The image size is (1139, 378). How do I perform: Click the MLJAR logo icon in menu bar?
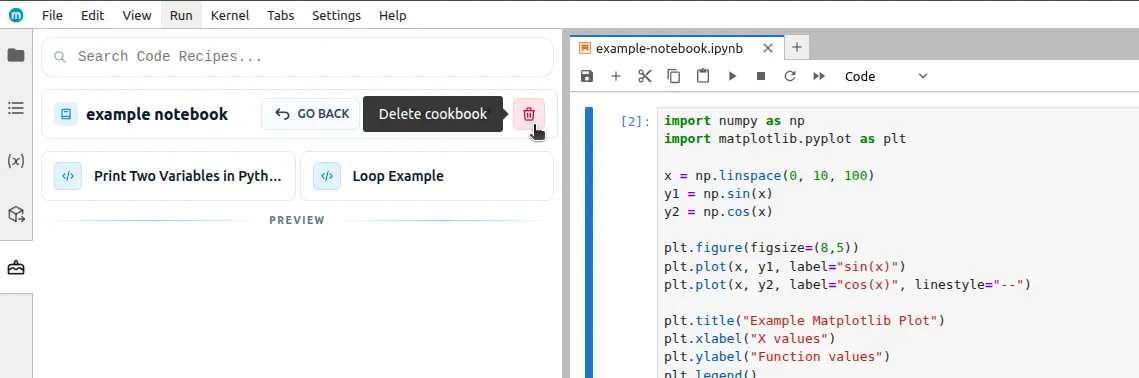click(x=15, y=15)
